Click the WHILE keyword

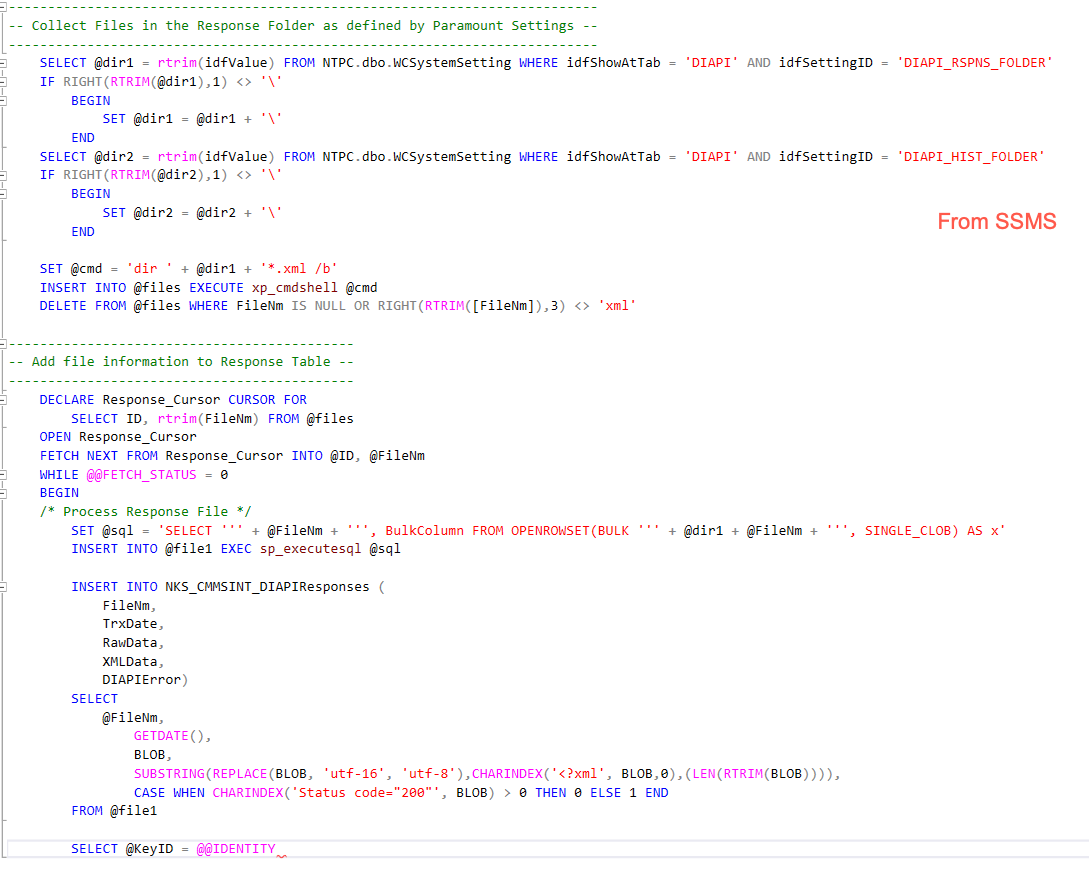coord(59,475)
